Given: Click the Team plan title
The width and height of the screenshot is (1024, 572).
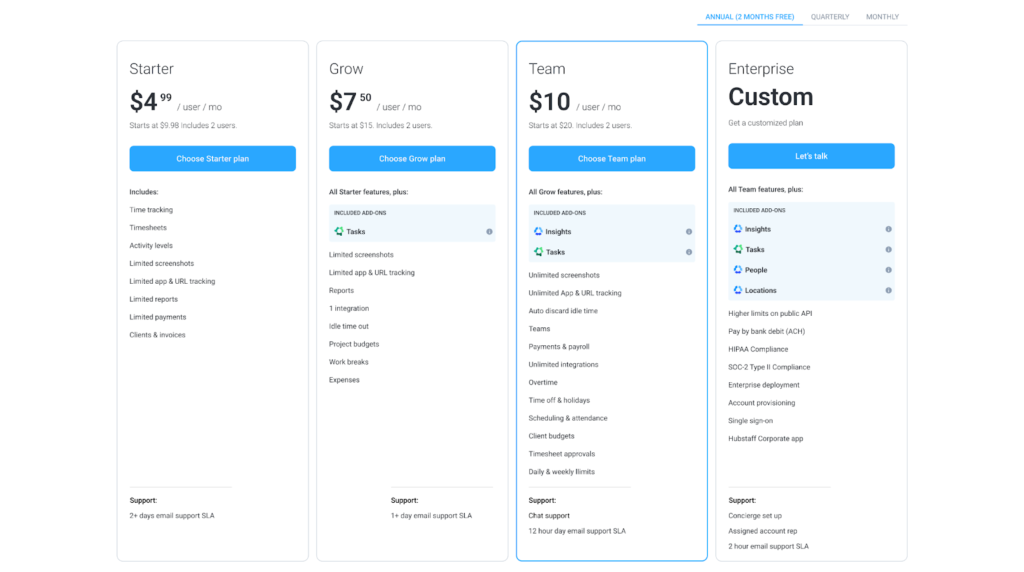Looking at the screenshot, I should pos(547,69).
